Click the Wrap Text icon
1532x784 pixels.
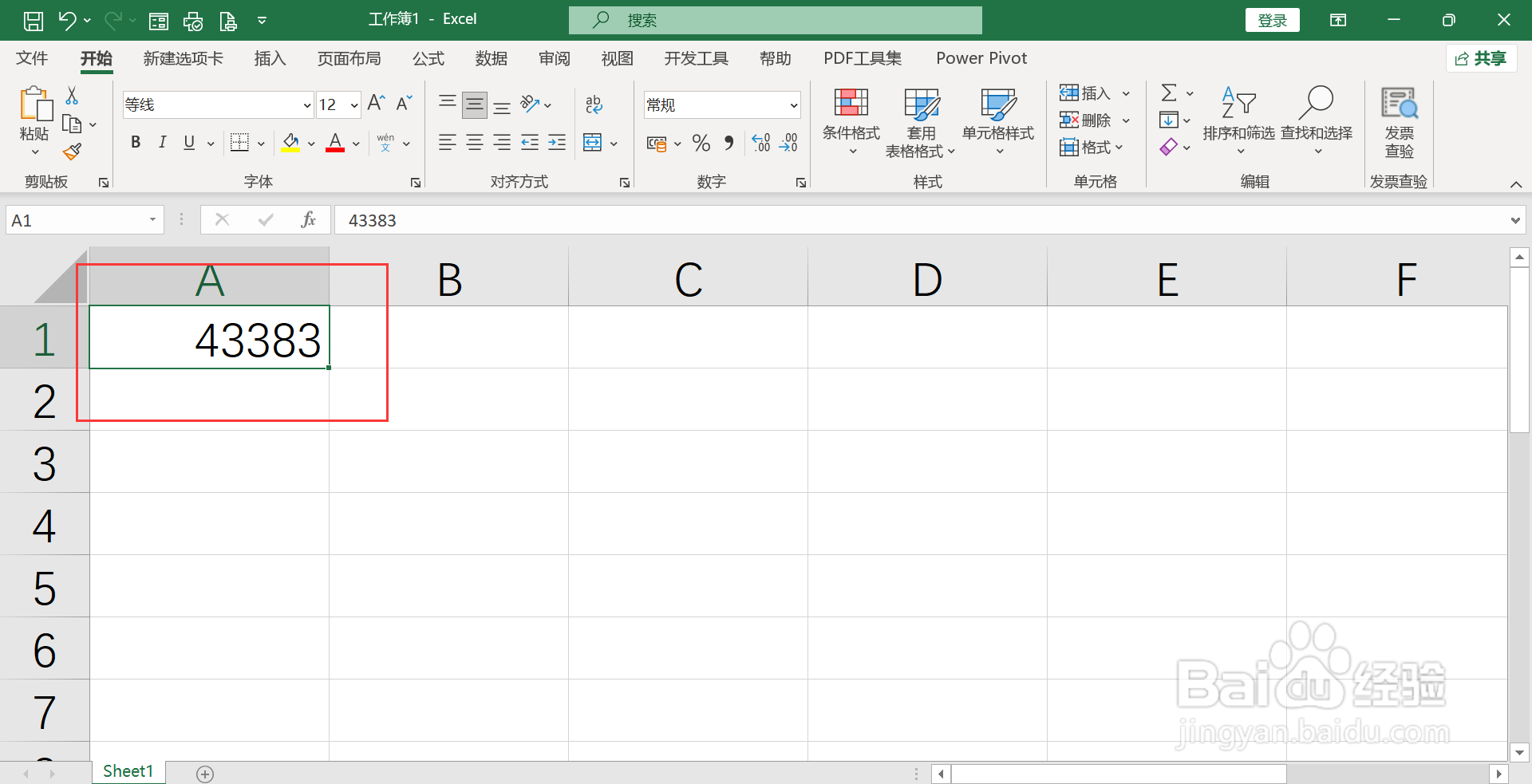pyautogui.click(x=594, y=104)
